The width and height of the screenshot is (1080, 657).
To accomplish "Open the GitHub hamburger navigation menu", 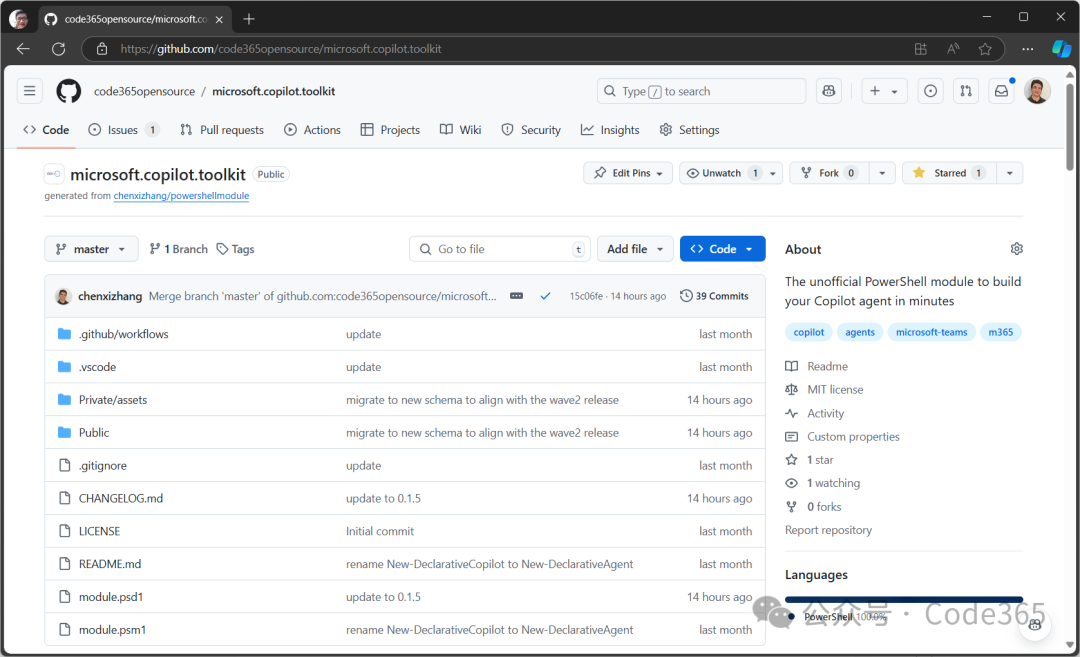I will pyautogui.click(x=30, y=91).
